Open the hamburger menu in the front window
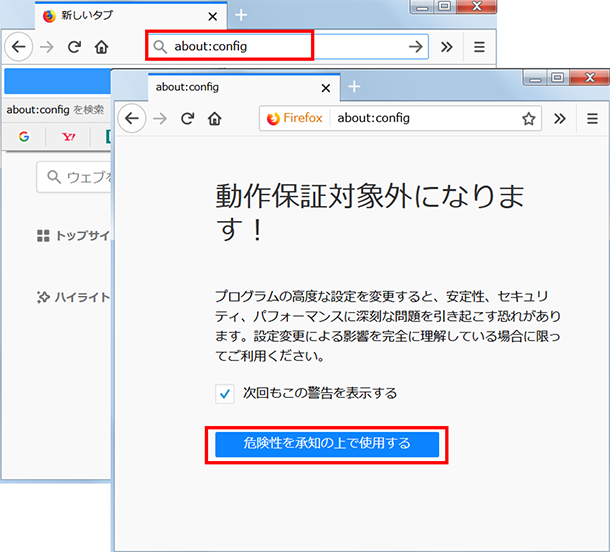The height and width of the screenshot is (552, 610). point(591,119)
